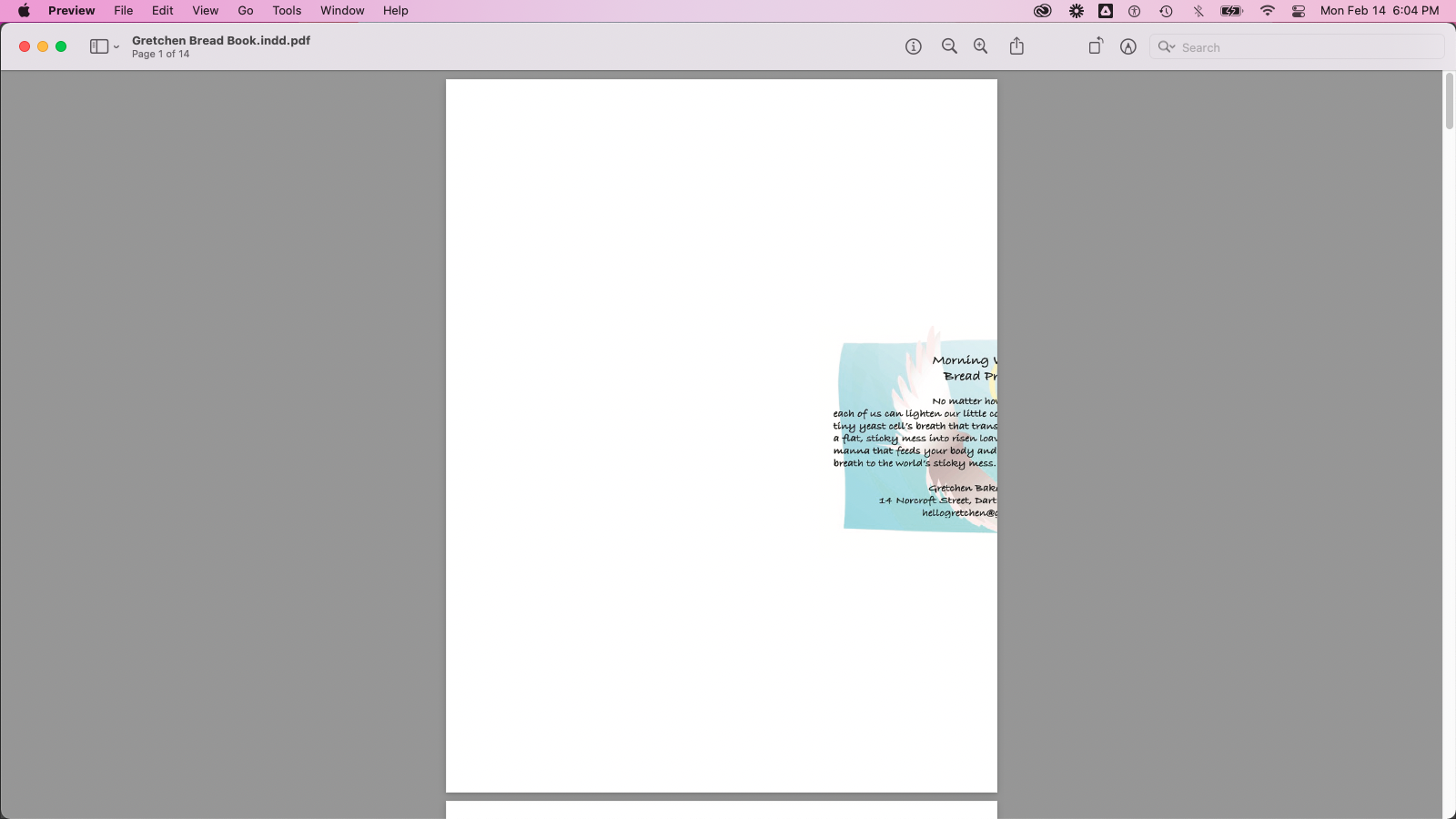1456x819 pixels.
Task: Click inside the Search field
Action: pyautogui.click(x=1274, y=46)
